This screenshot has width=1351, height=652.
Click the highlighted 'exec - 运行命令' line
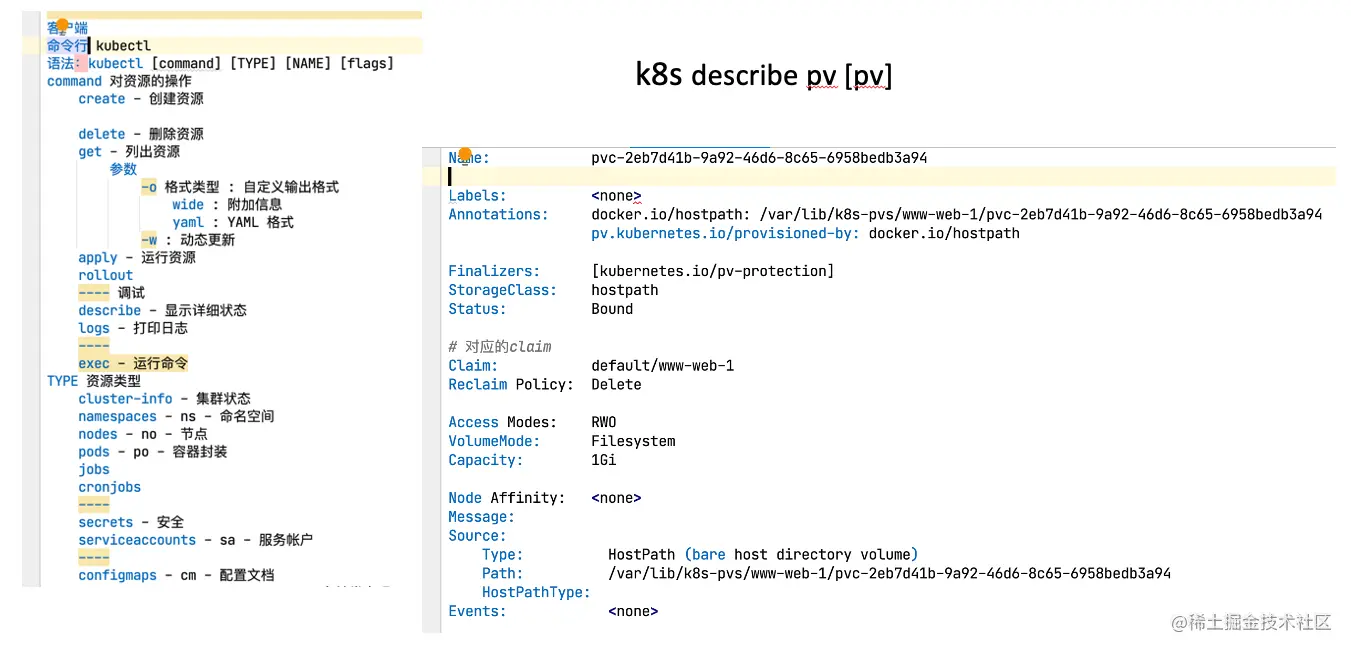tap(133, 363)
